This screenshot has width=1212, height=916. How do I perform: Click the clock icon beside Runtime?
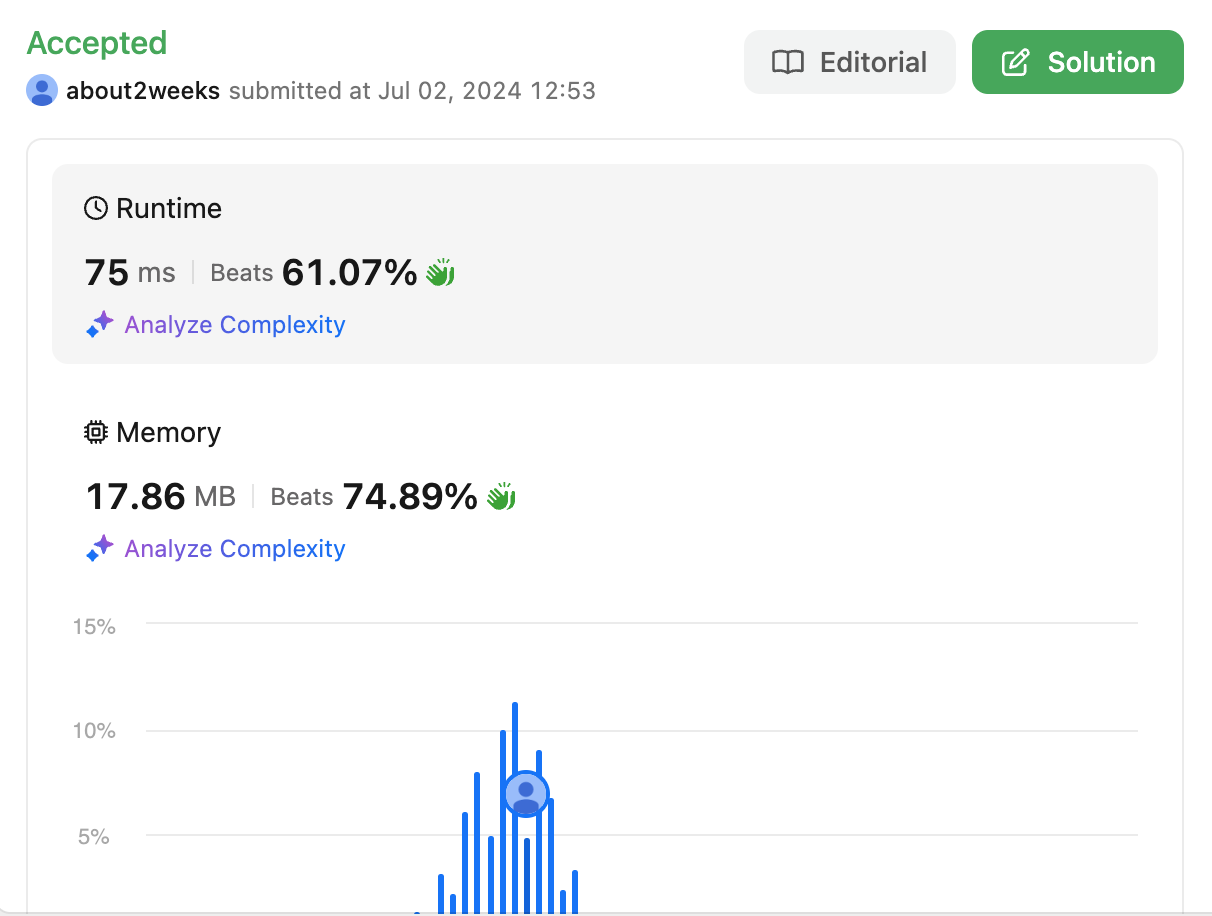[x=95, y=208]
